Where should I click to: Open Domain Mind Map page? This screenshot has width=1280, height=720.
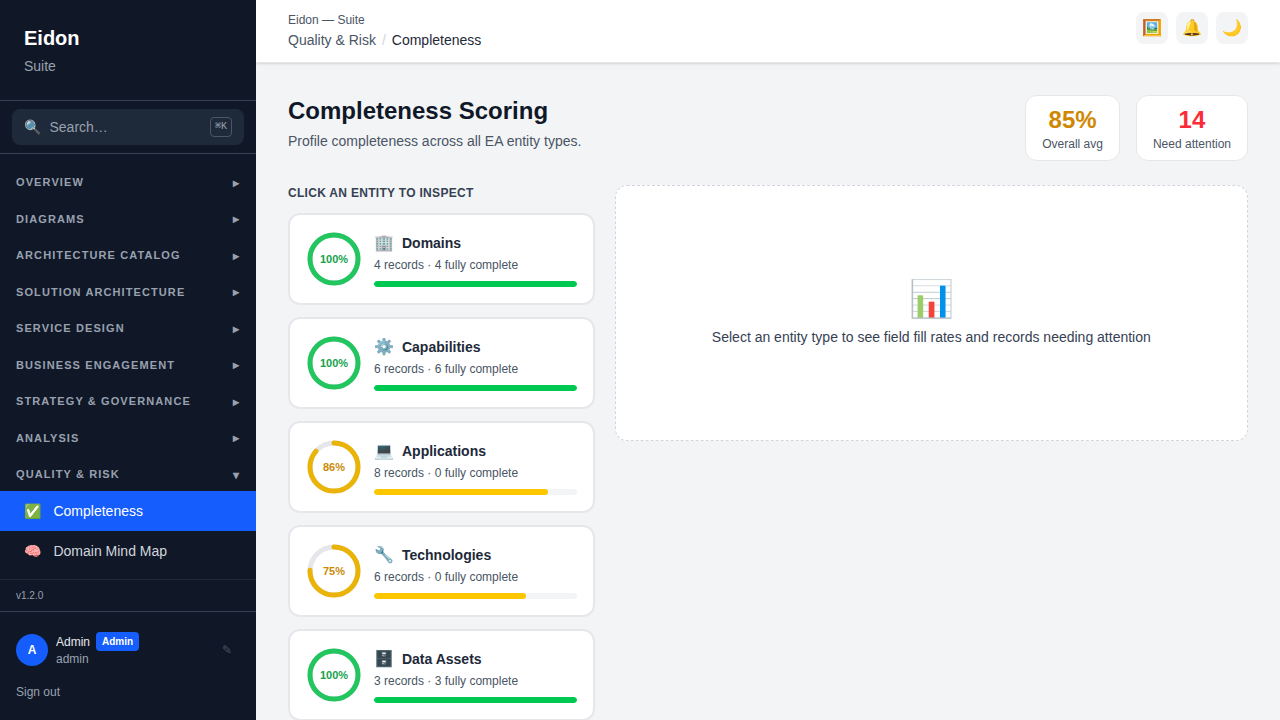point(128,551)
